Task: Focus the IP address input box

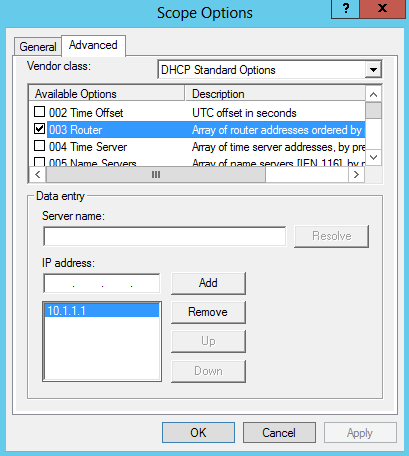Action: (x=102, y=284)
